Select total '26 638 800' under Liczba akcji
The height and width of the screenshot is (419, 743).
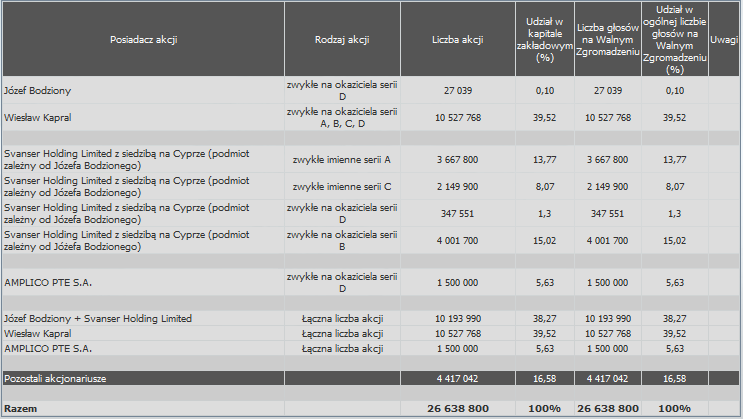(x=458, y=409)
